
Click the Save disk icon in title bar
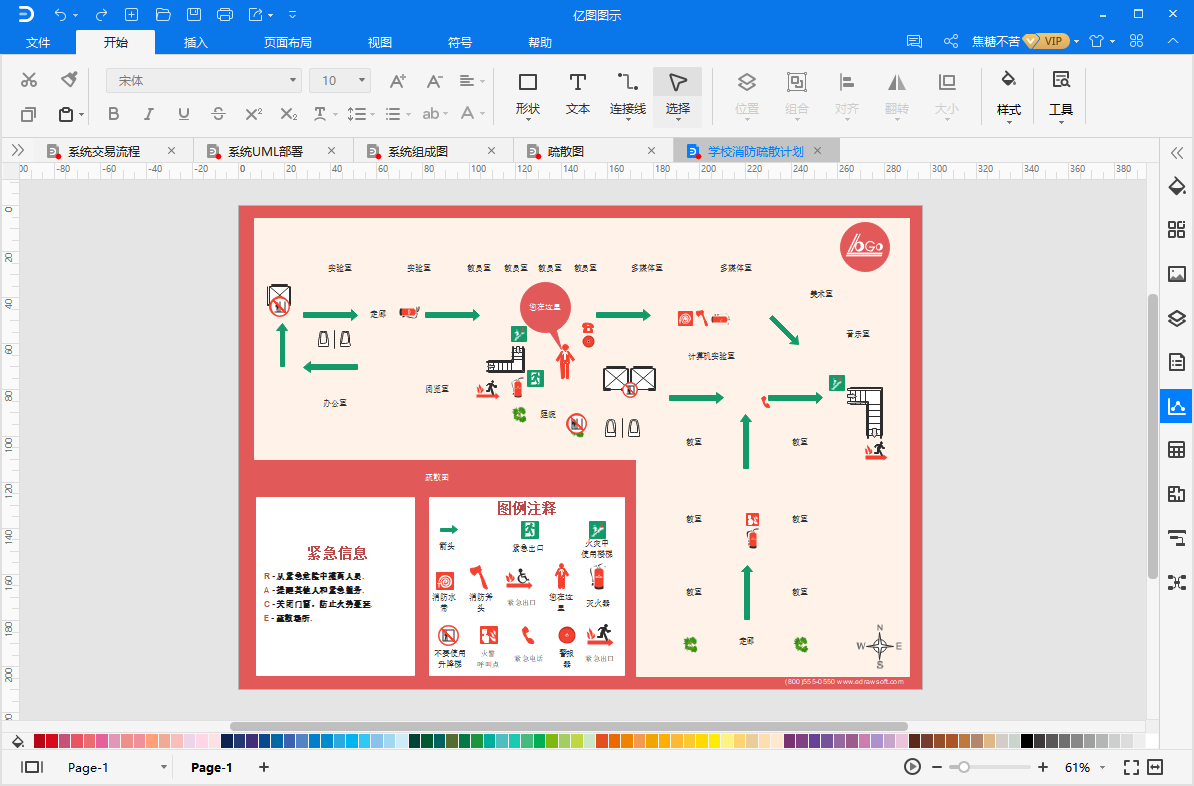pyautogui.click(x=194, y=14)
